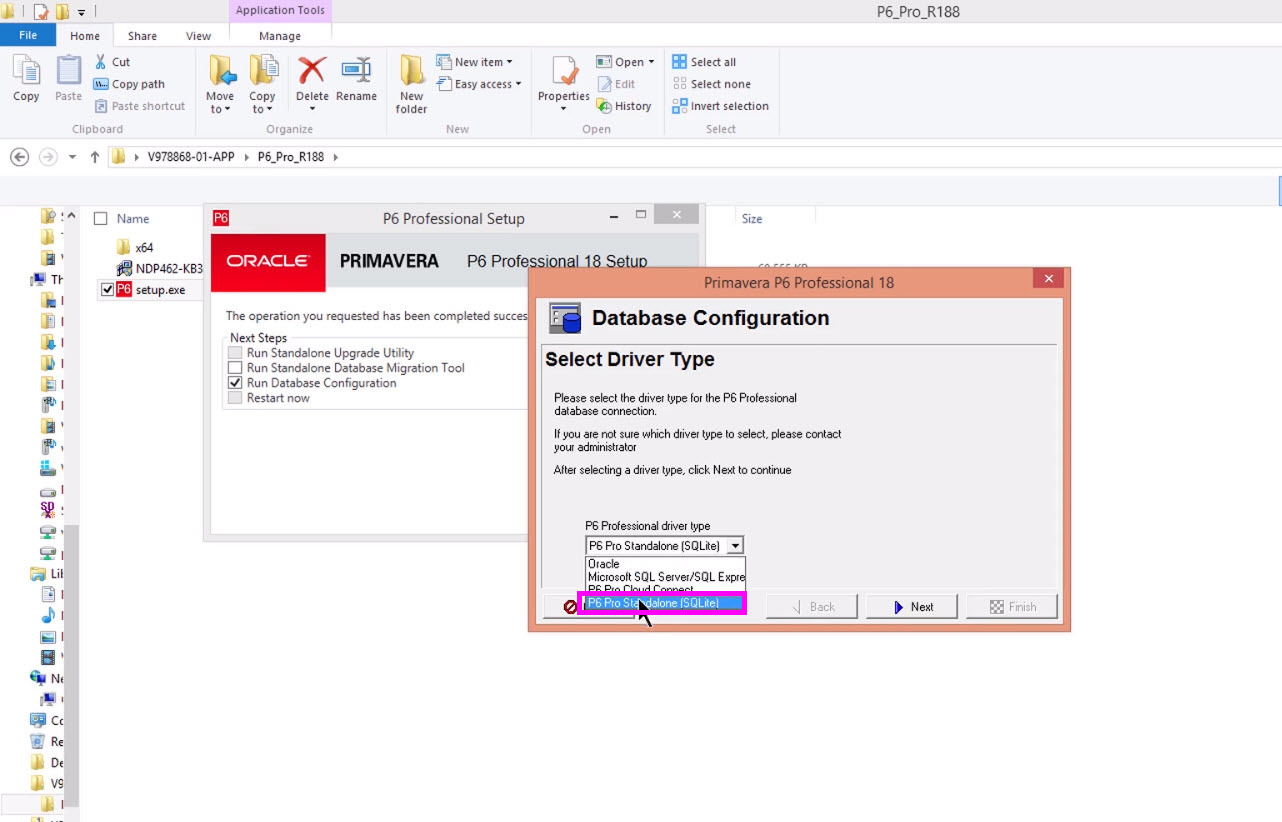The image size is (1282, 822).
Task: Go back in Explorer navigation
Action: 19,157
